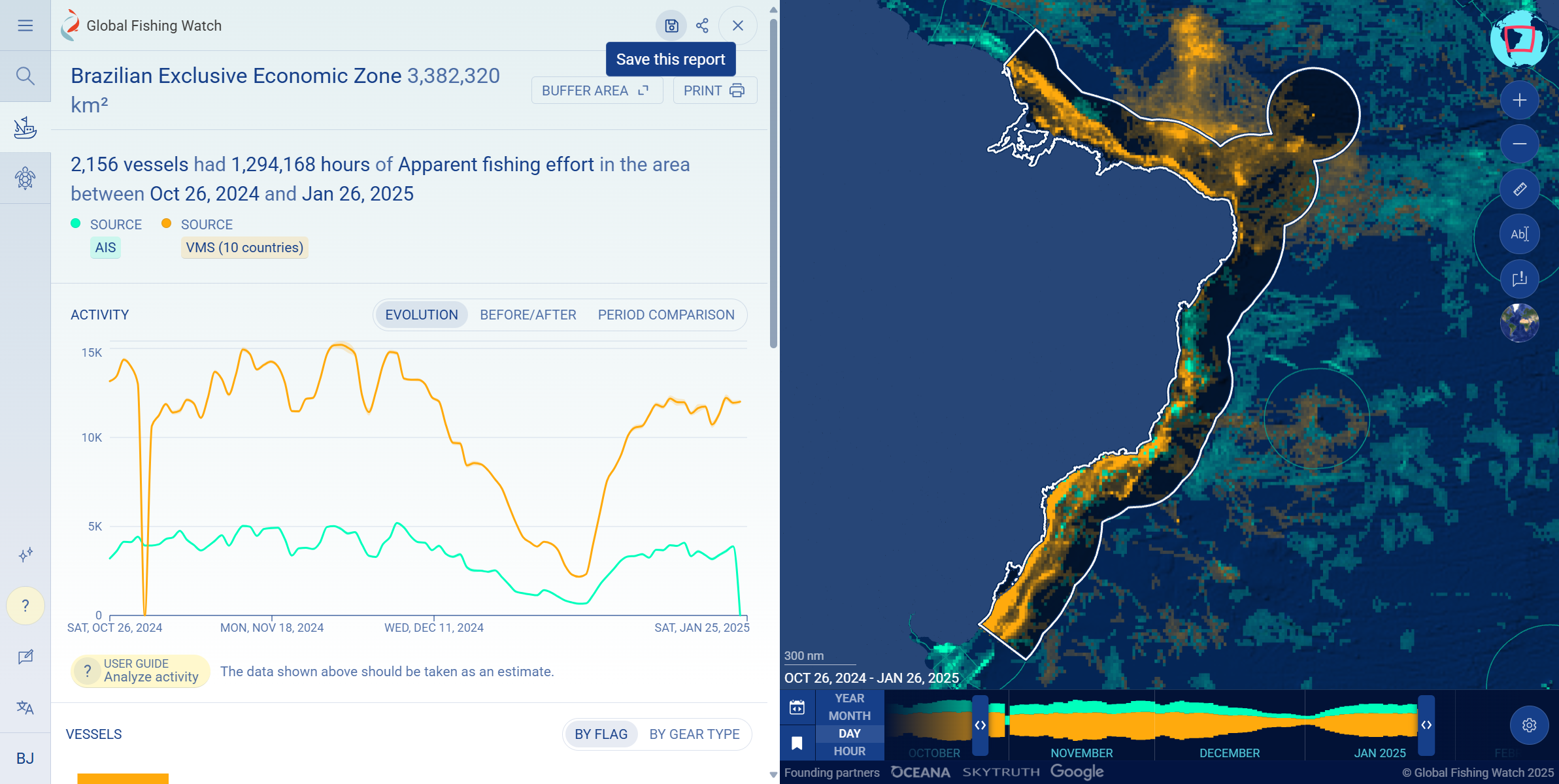Open the hamburger main menu
The image size is (1559, 784).
[25, 25]
